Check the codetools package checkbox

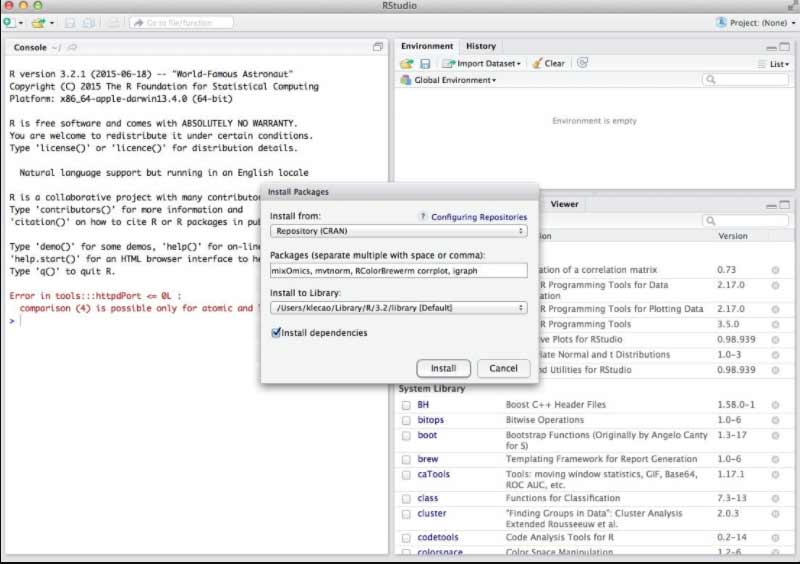(406, 538)
